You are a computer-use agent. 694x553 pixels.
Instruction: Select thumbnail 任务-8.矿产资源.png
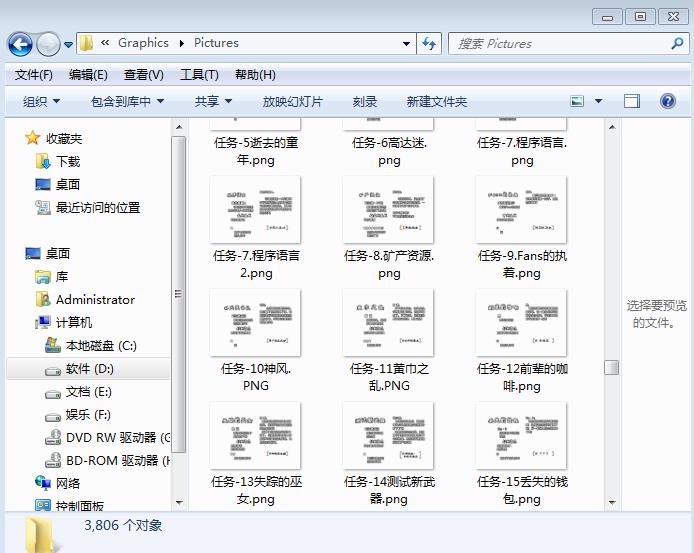[388, 209]
